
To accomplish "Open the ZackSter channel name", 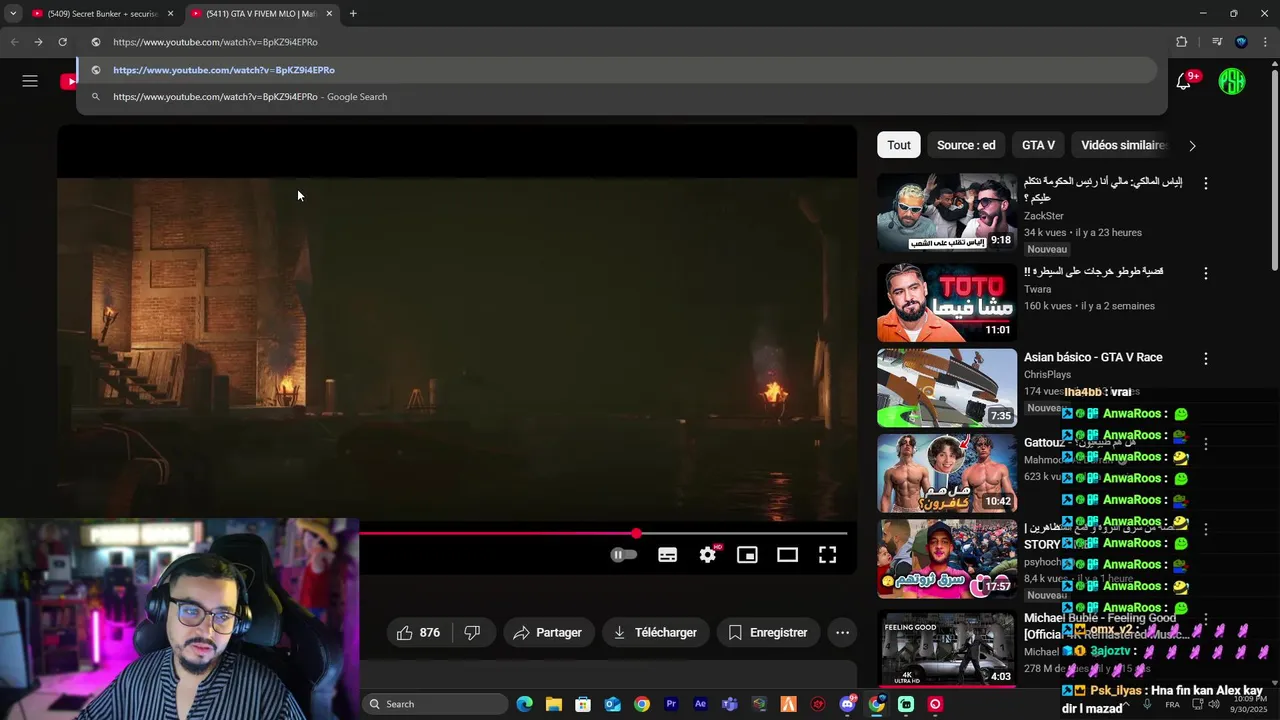I will (x=1044, y=216).
